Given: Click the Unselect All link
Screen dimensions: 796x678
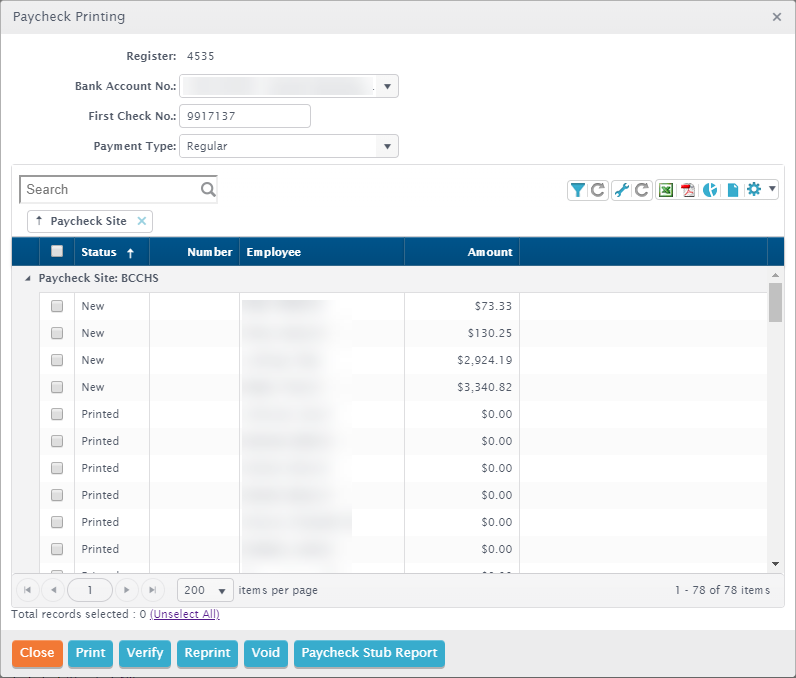Looking at the screenshot, I should coord(184,614).
